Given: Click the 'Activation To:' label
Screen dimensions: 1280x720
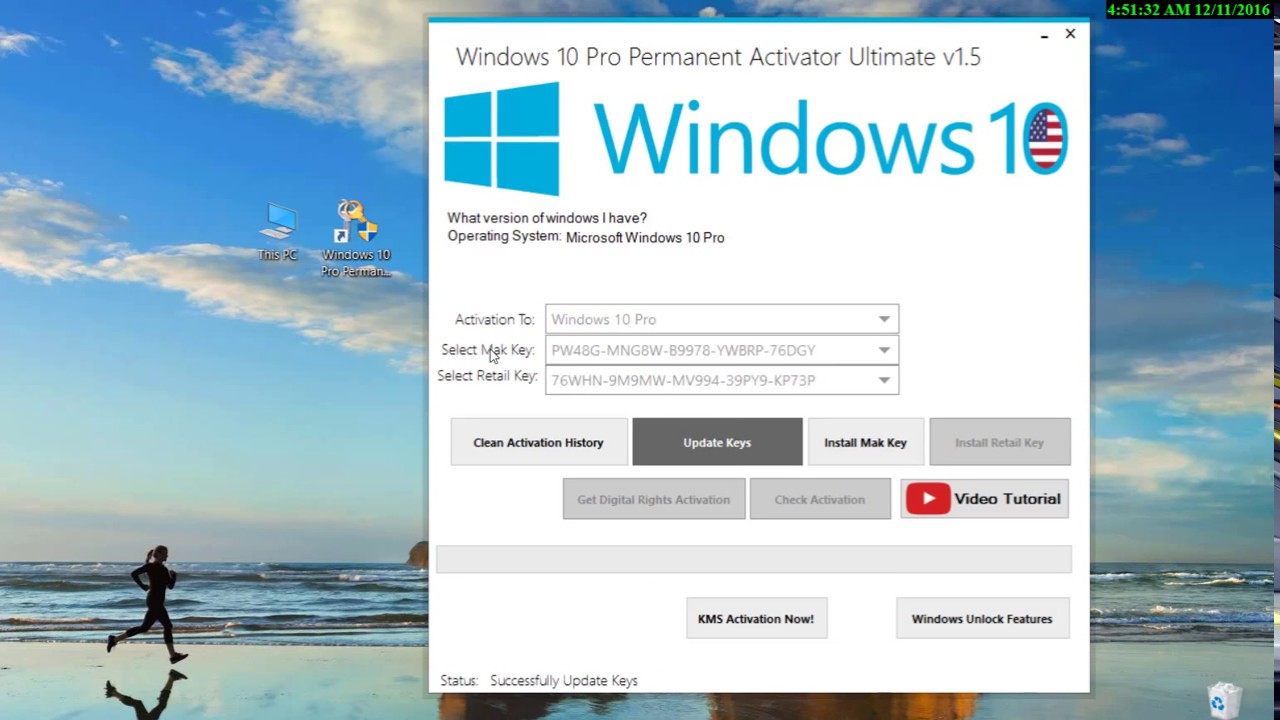Looking at the screenshot, I should point(495,320).
